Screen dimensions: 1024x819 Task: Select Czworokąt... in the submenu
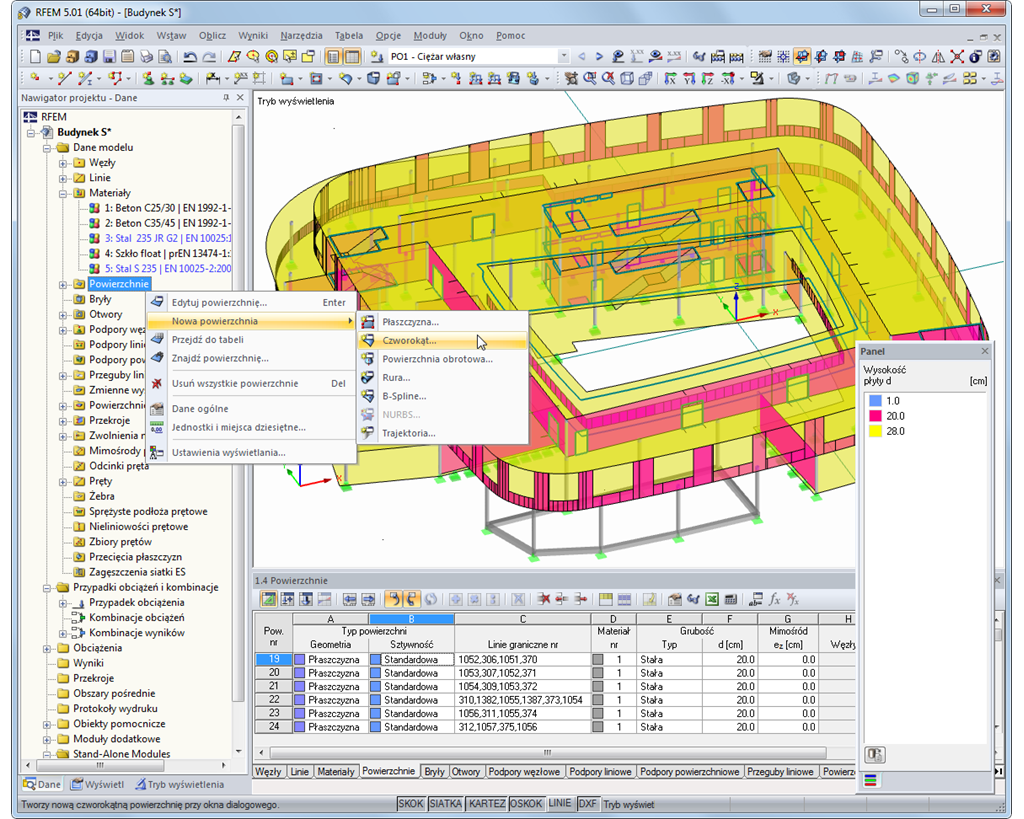pos(443,340)
